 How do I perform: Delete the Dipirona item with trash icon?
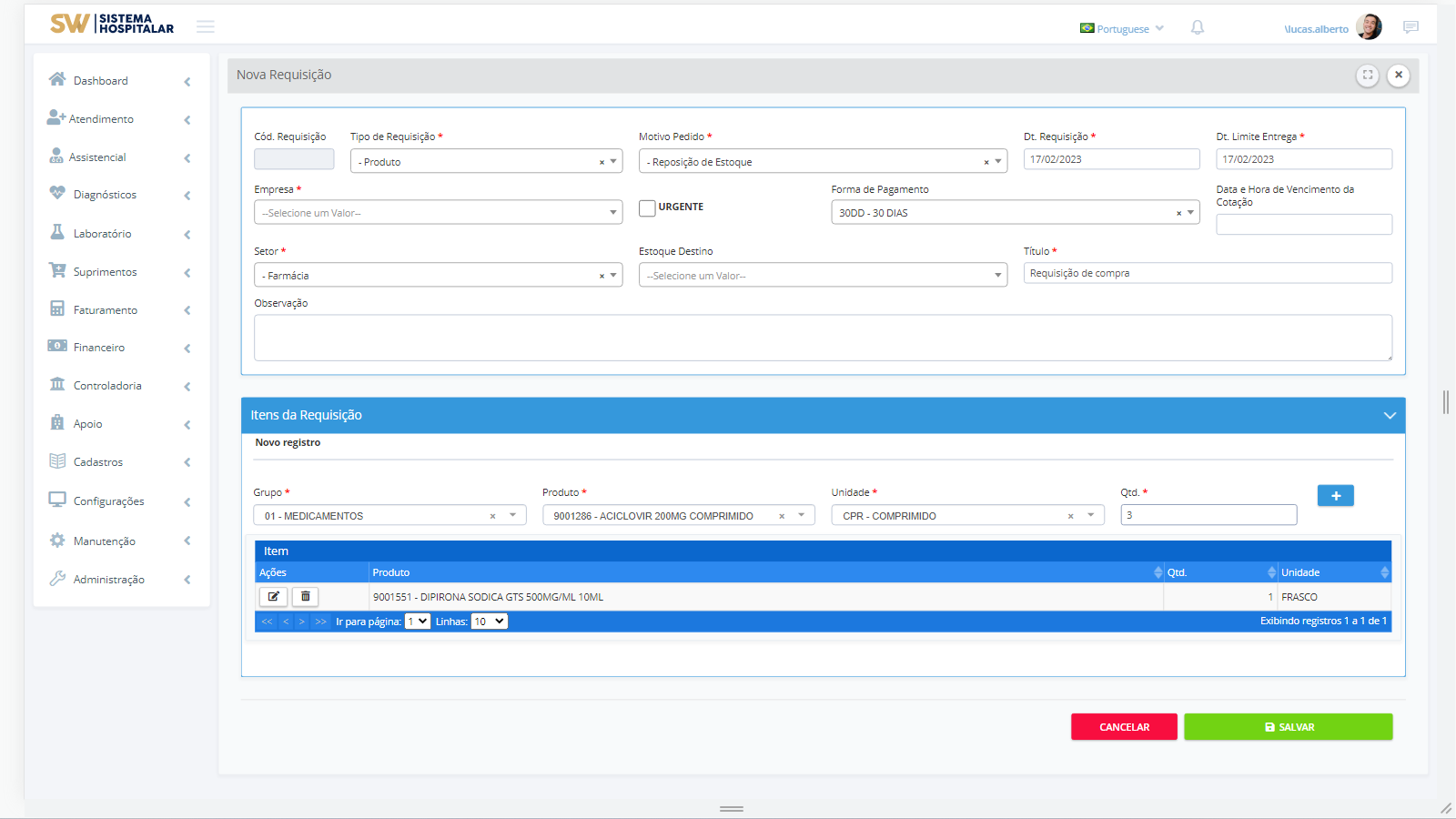click(306, 597)
